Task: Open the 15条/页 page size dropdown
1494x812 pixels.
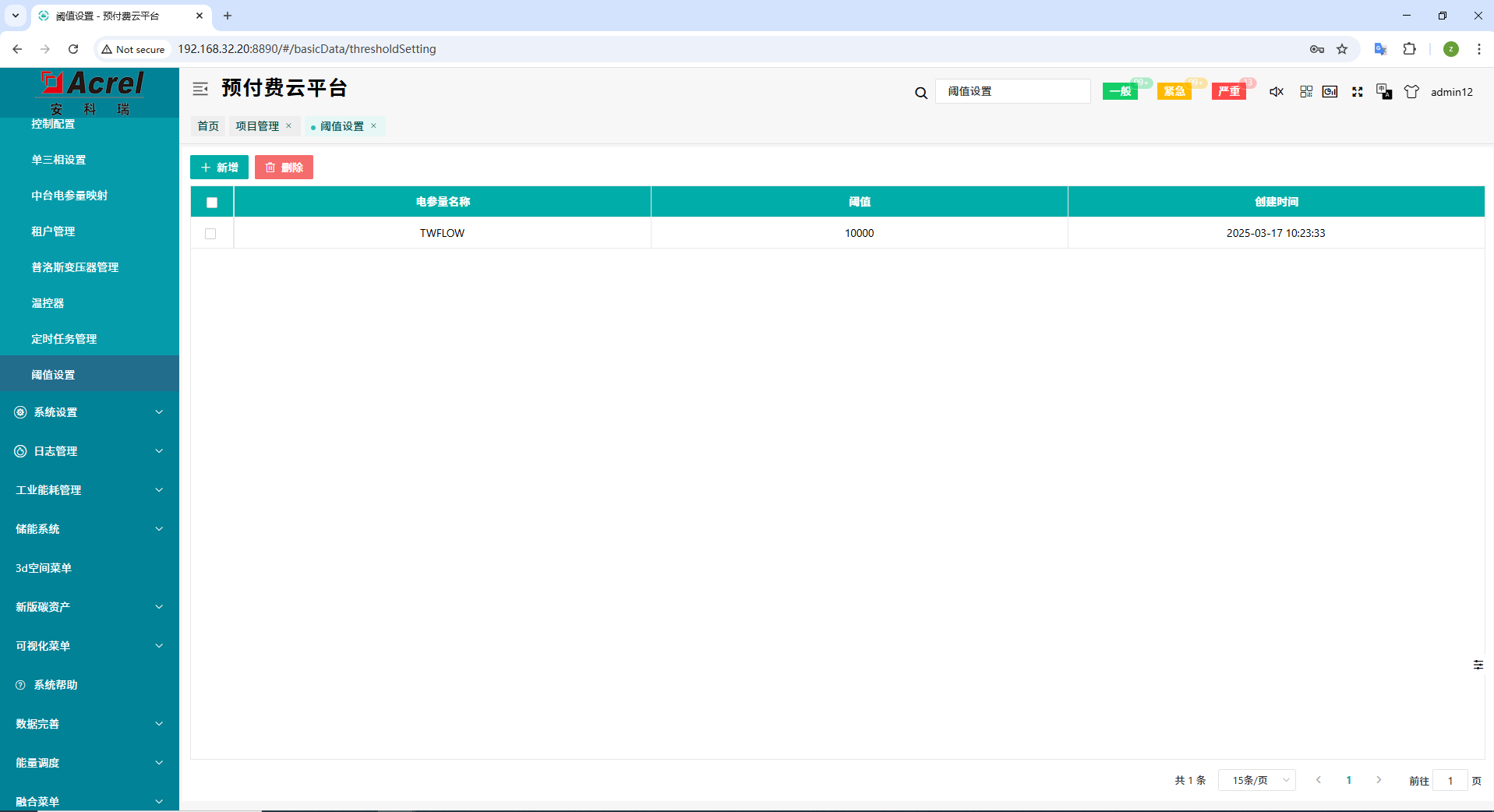Action: (1257, 780)
